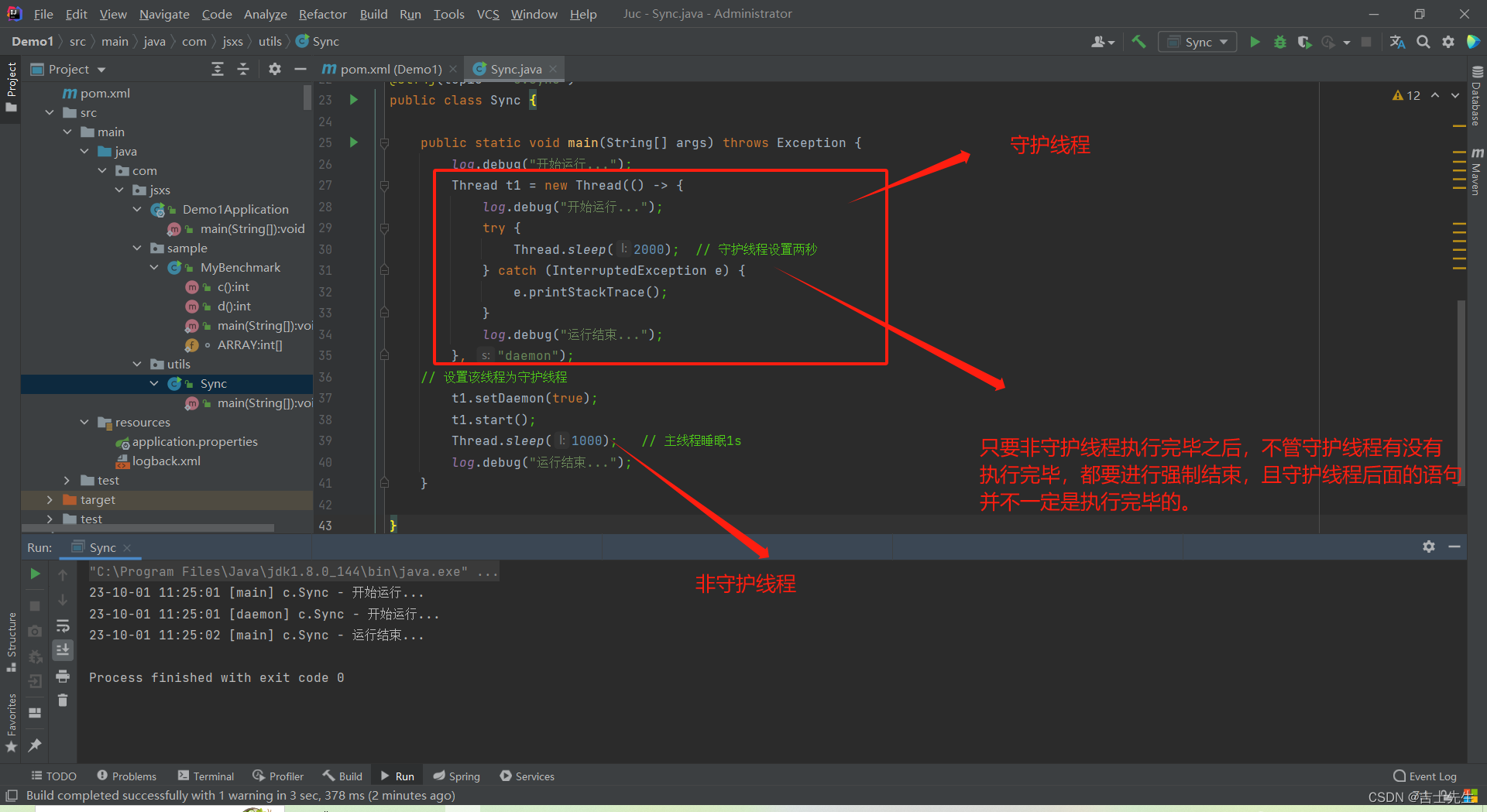Open Terminal tool window
Viewport: 1487px width, 812px height.
(x=206, y=776)
